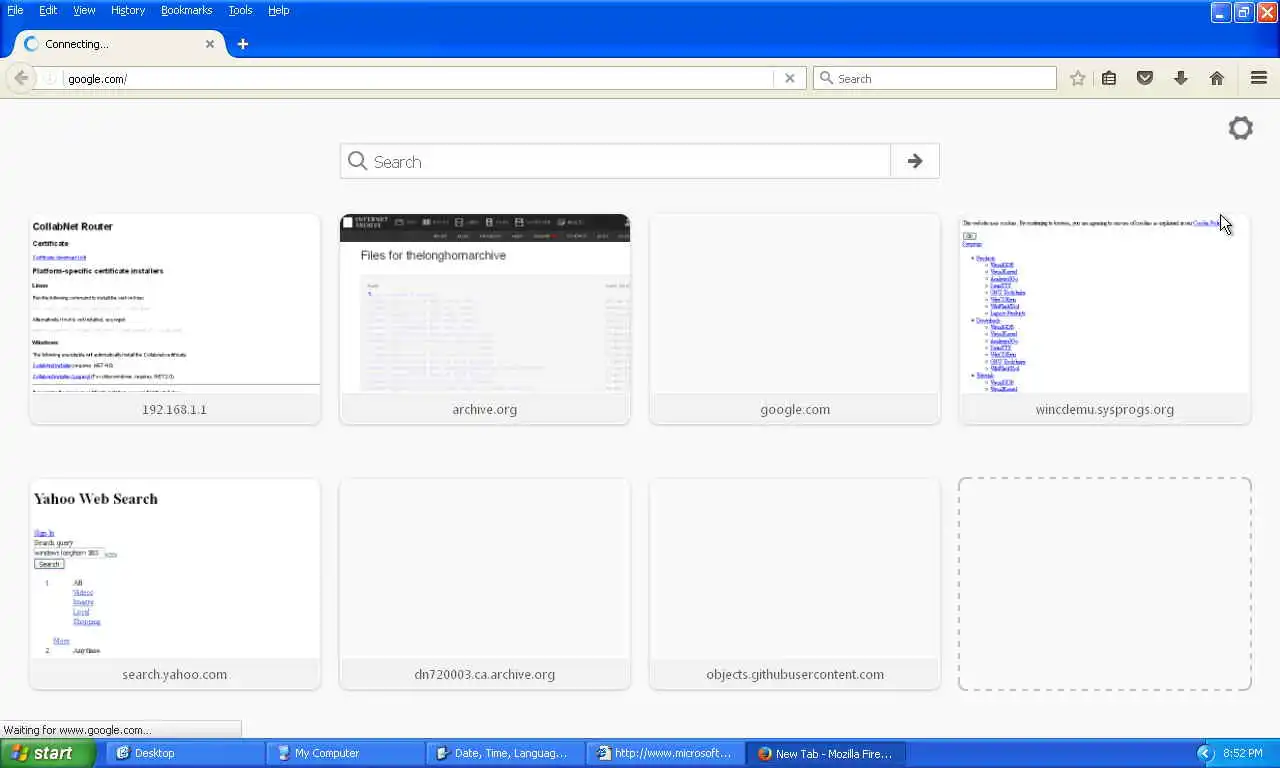1280x768 pixels.
Task: Switch to New Tab Mozilla Firefox taskbar item
Action: 825,753
